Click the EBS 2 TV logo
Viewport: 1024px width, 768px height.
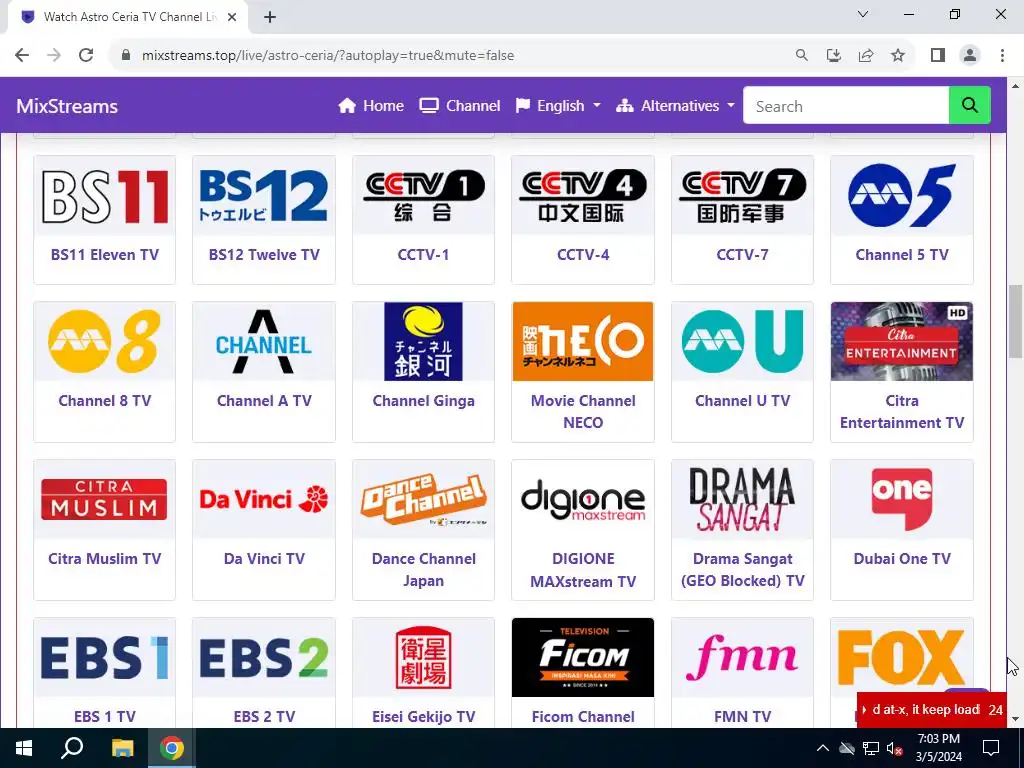(x=264, y=658)
